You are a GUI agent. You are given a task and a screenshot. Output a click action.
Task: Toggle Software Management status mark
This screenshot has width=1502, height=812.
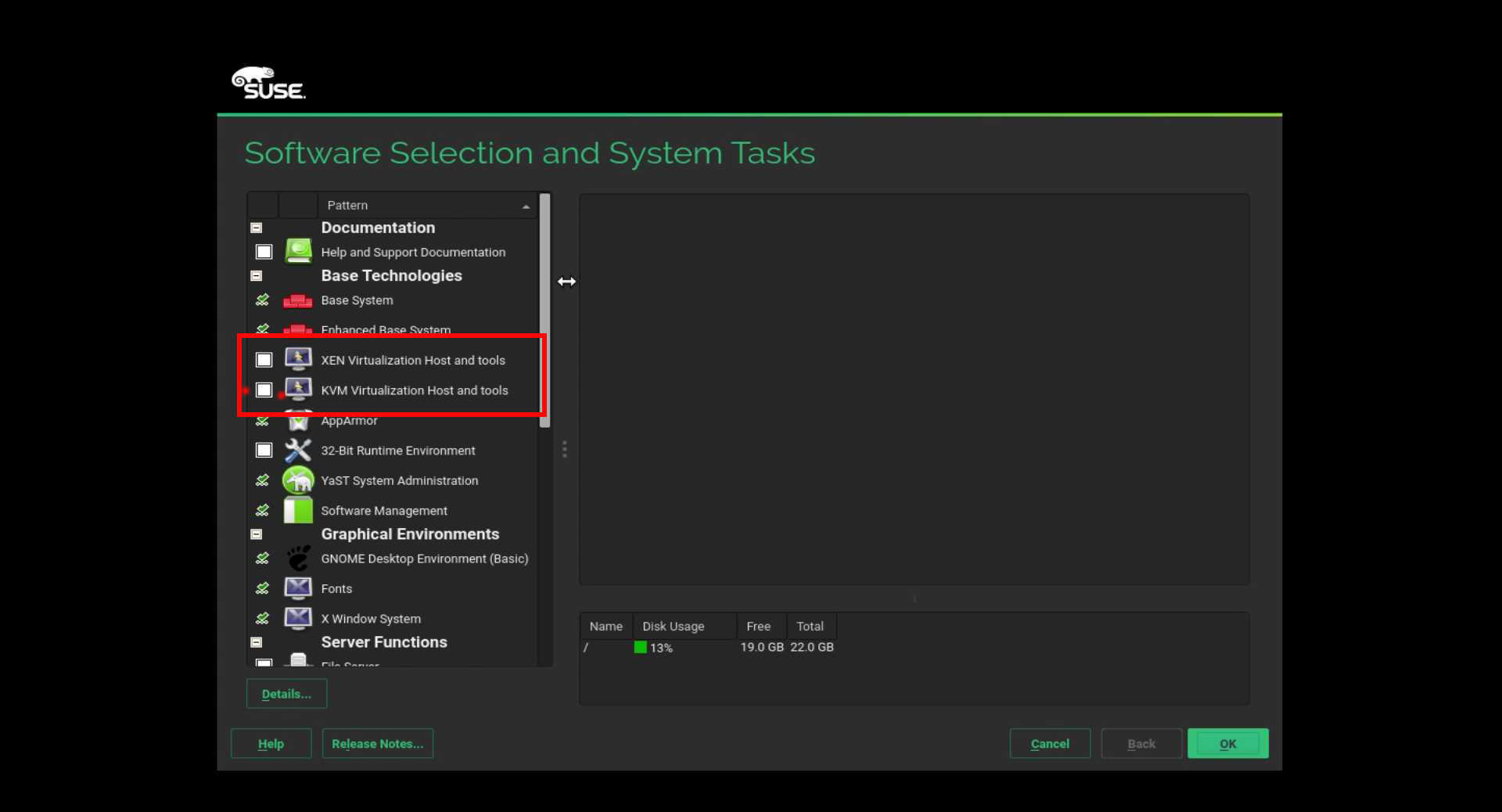pyautogui.click(x=263, y=510)
